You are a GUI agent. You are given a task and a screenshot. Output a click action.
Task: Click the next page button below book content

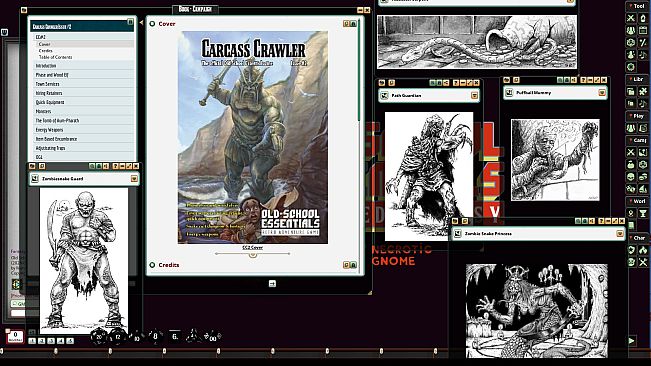(272, 283)
